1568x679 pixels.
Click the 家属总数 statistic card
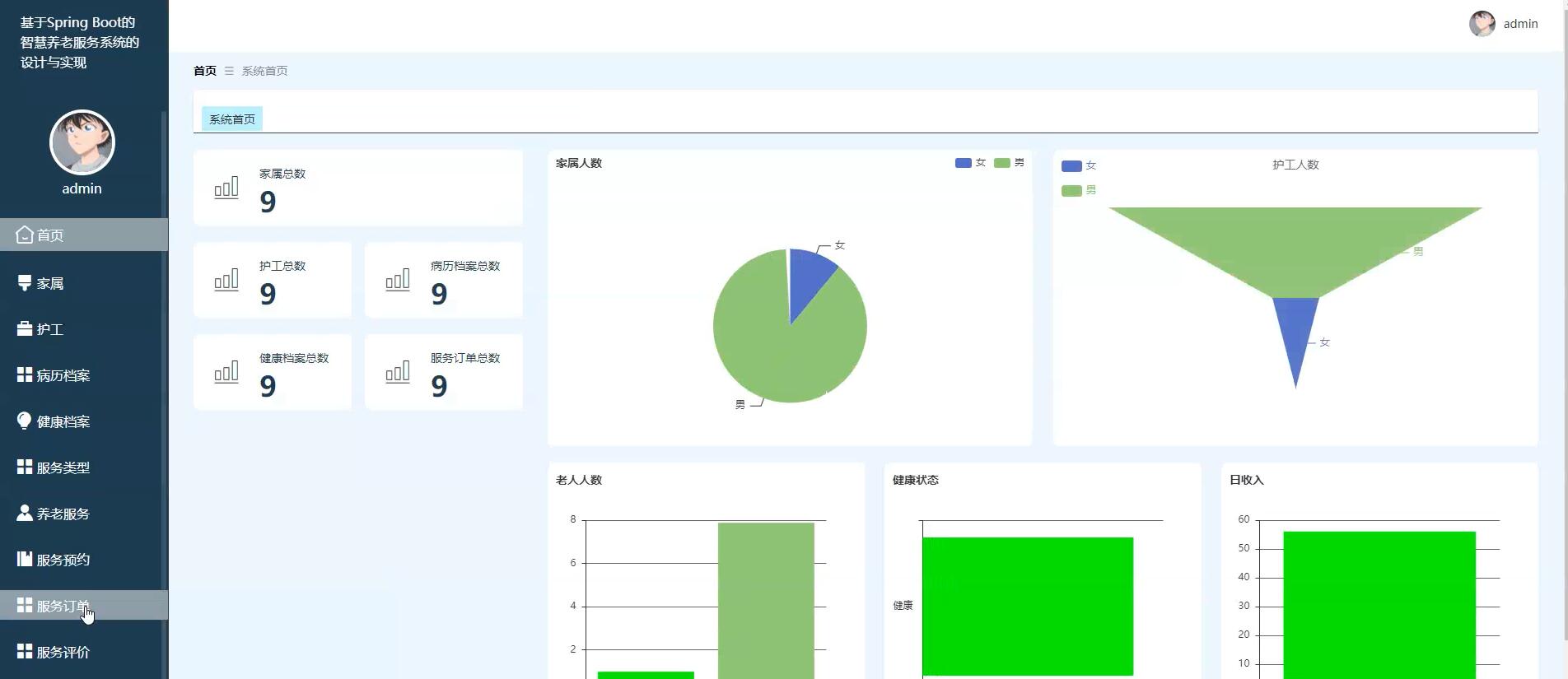358,188
